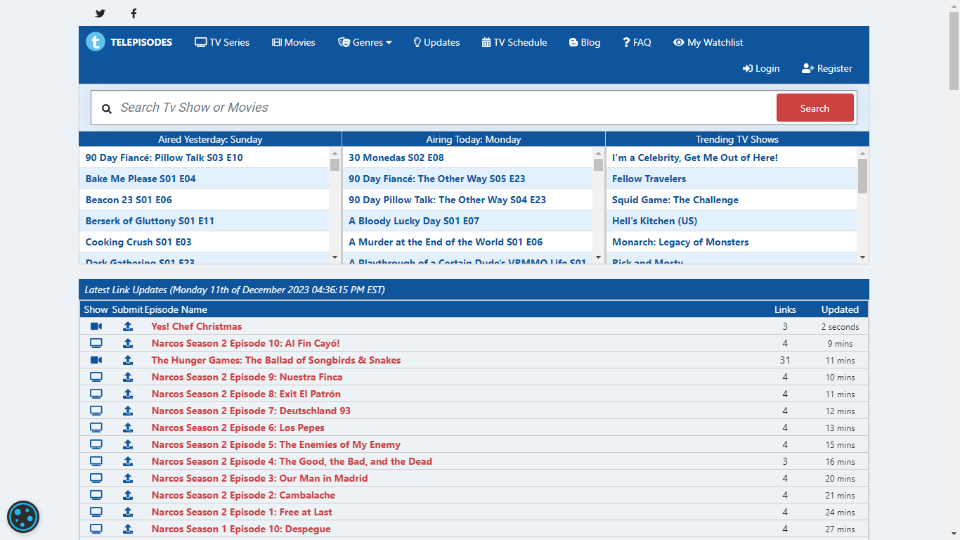This screenshot has height=540, width=960.
Task: Open Bake Me Please S01 E04
Action: coord(141,179)
